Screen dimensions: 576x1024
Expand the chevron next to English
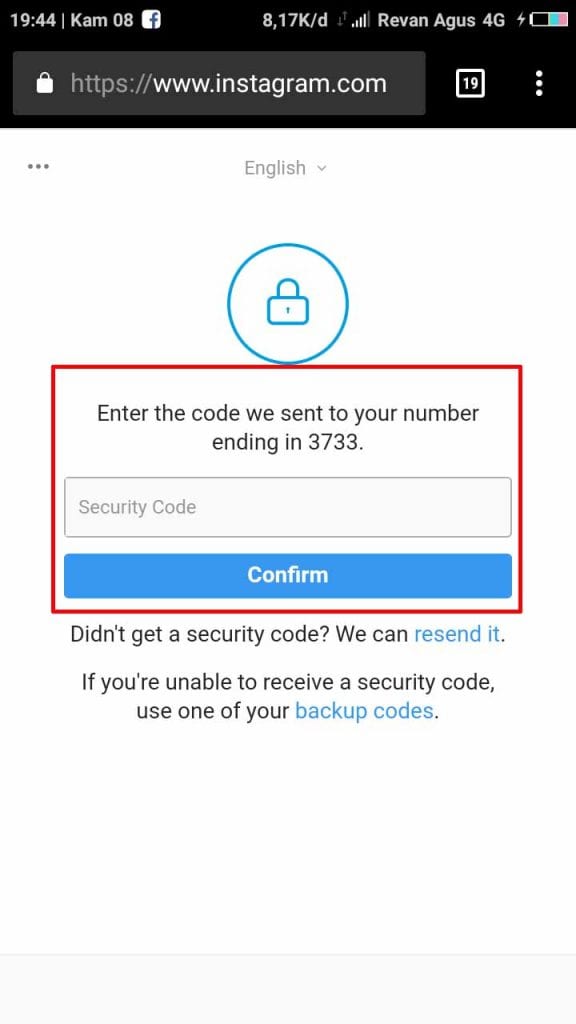point(321,168)
